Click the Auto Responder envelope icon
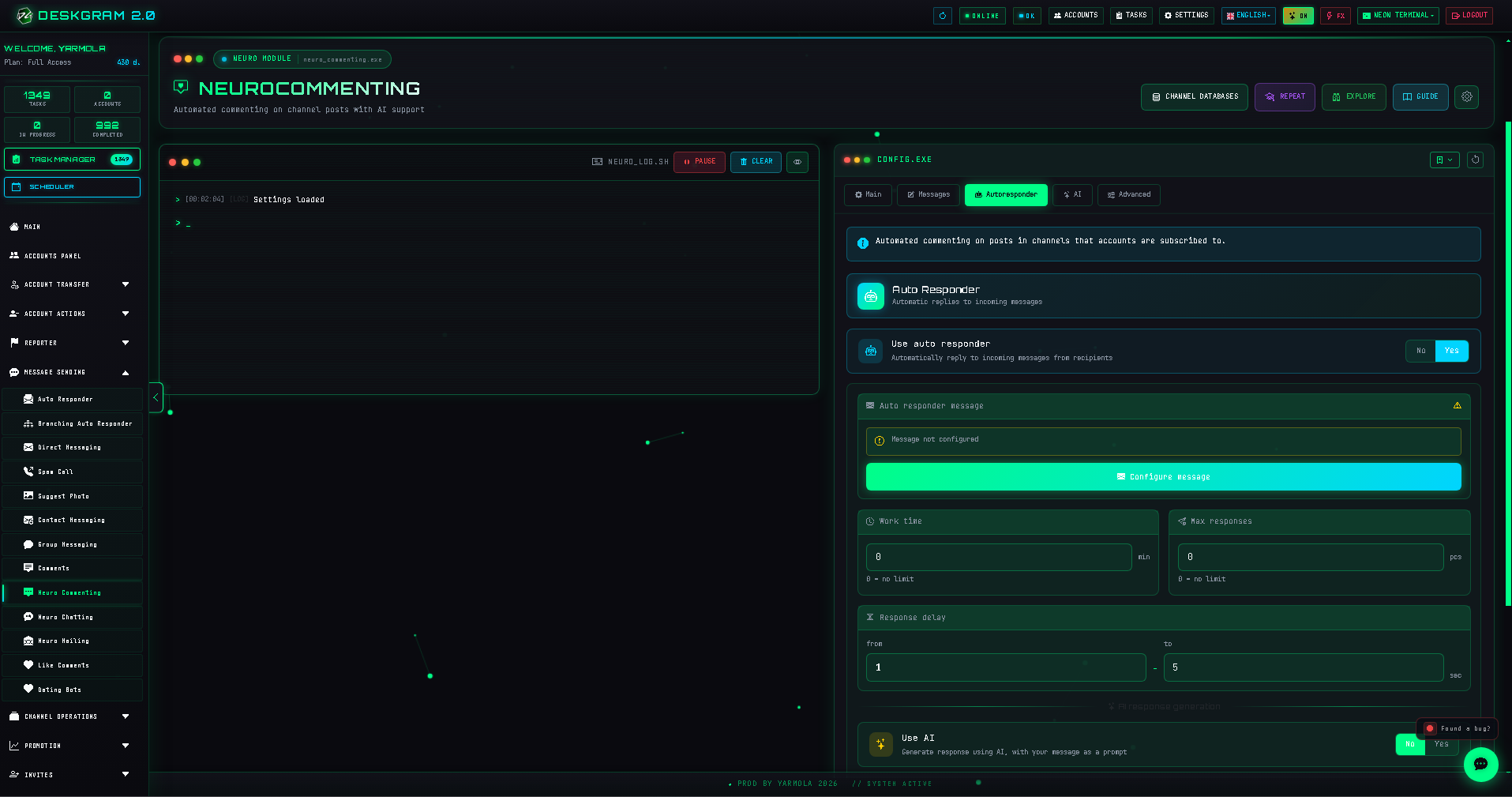The width and height of the screenshot is (1512, 797). point(28,399)
